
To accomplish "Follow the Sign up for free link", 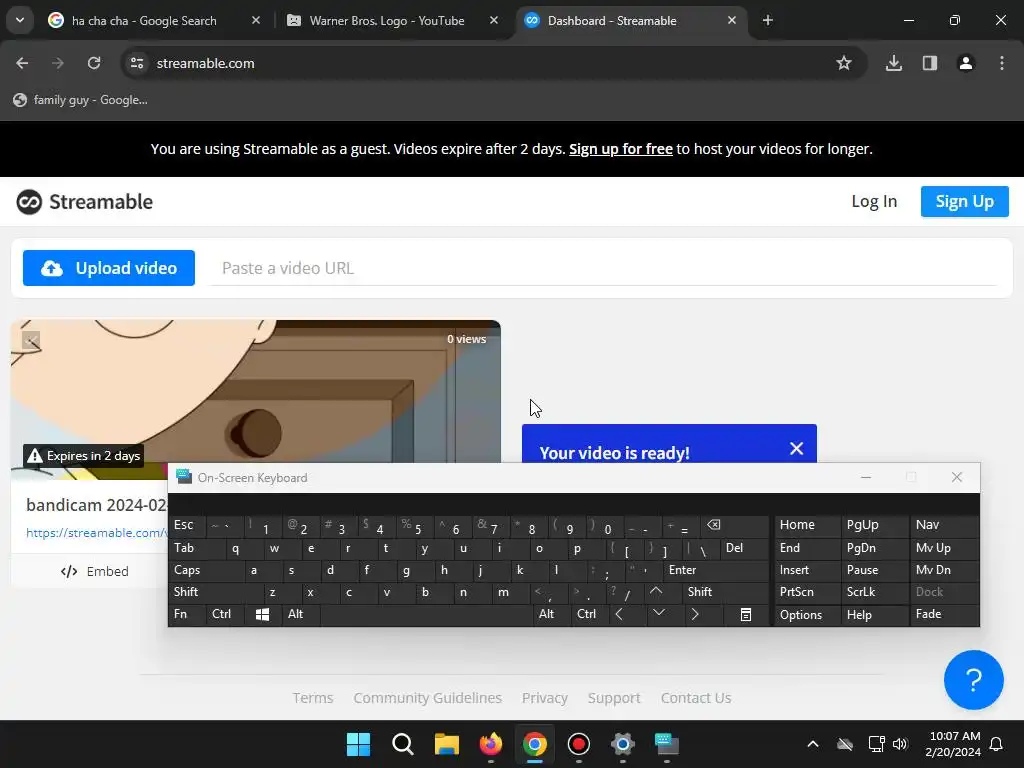I will 620,149.
